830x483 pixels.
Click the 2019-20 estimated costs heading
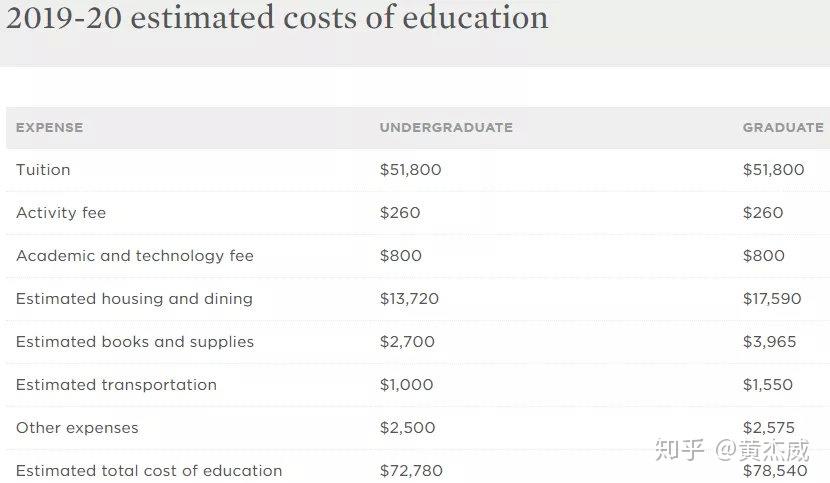277,17
